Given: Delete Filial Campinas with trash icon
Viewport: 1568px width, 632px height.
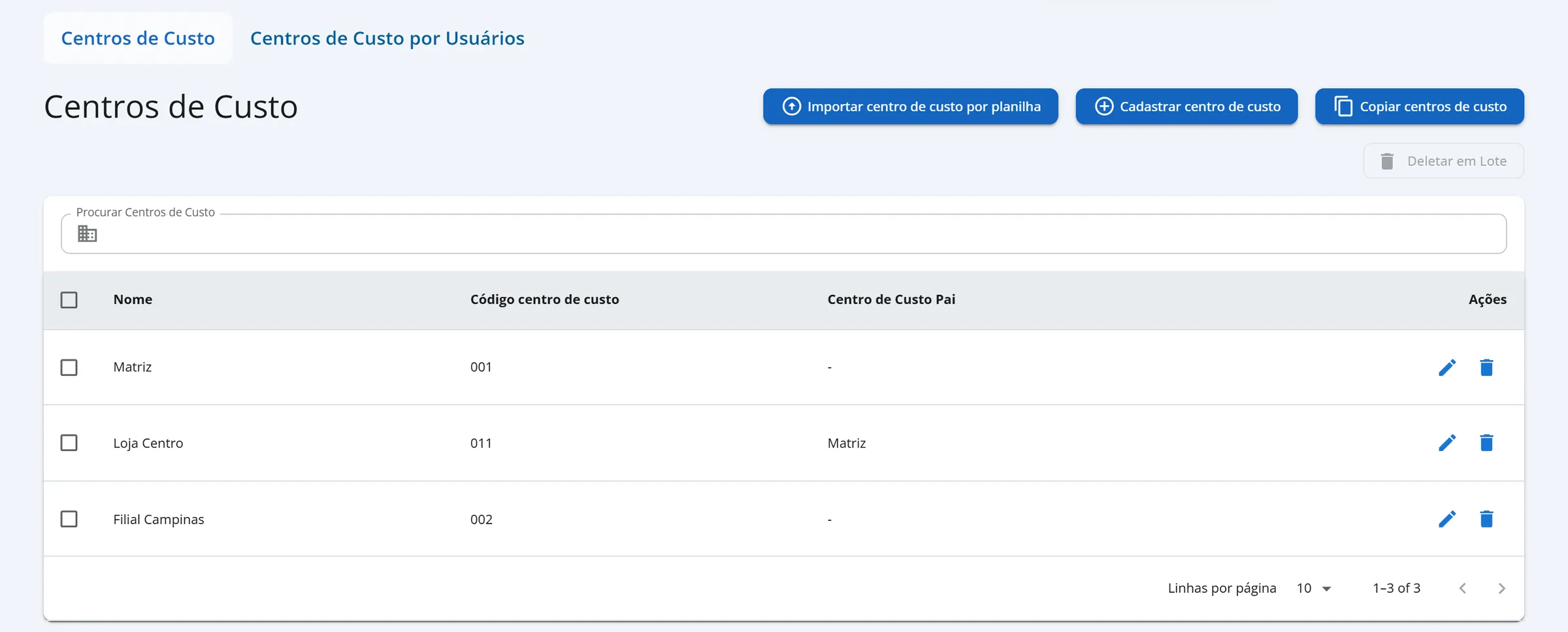Looking at the screenshot, I should pyautogui.click(x=1486, y=519).
